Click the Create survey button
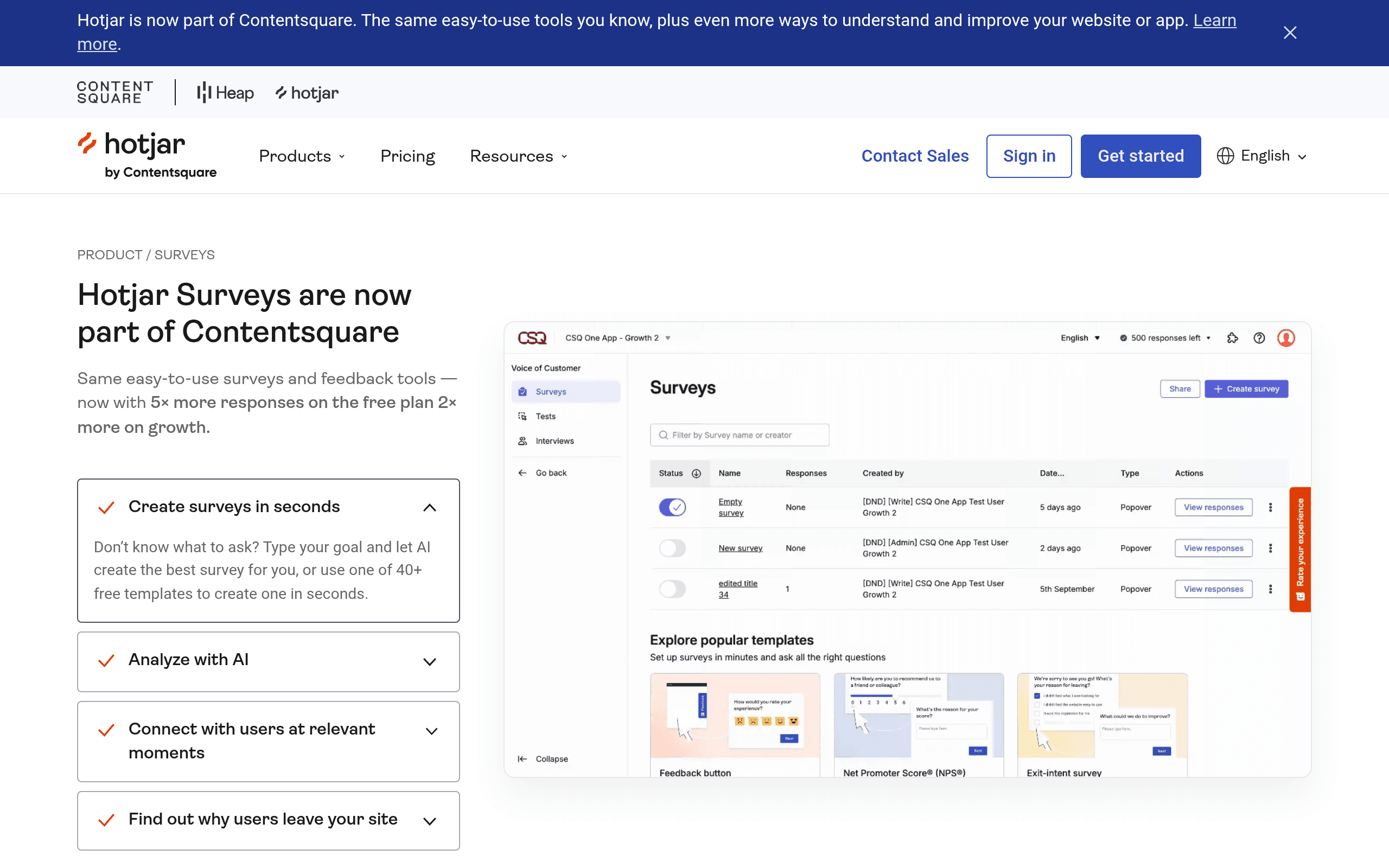The image size is (1389, 868). click(x=1246, y=388)
